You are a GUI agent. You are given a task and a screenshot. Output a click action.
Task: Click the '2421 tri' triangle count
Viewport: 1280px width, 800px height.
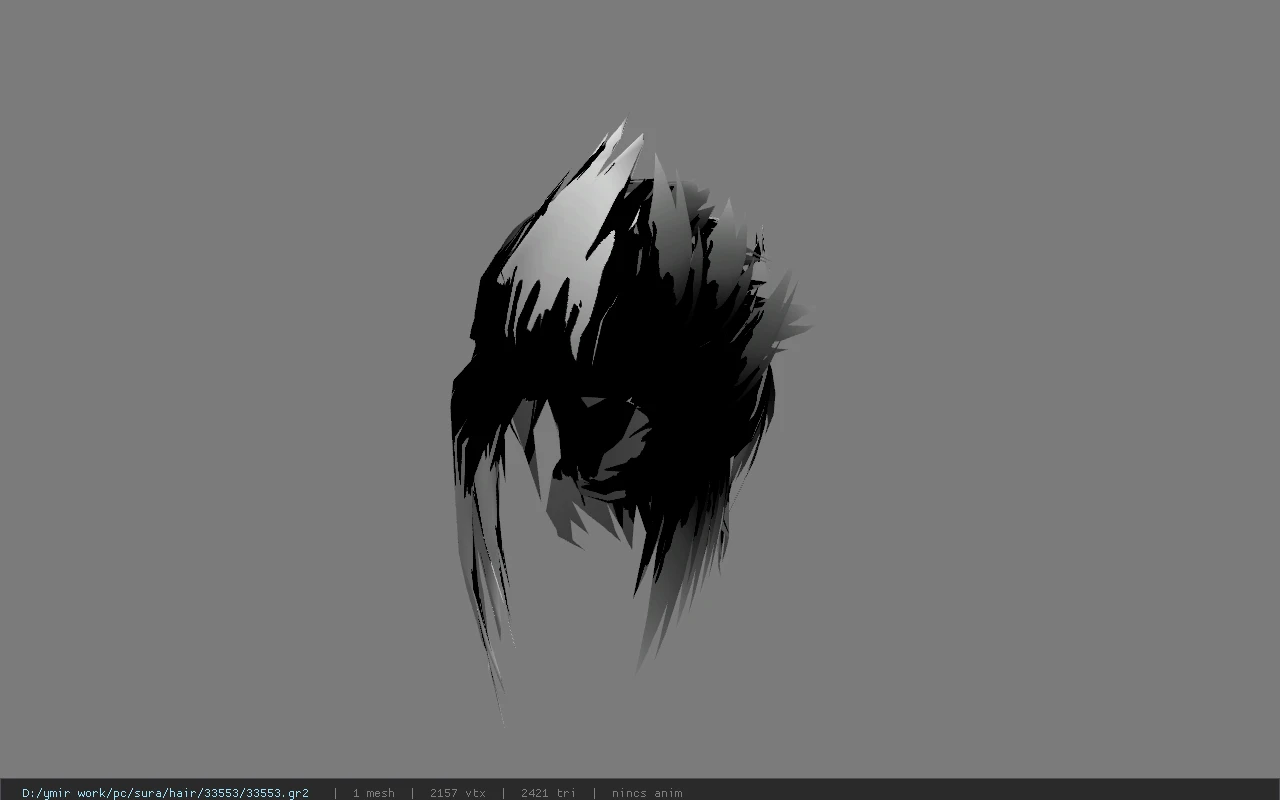[548, 793]
